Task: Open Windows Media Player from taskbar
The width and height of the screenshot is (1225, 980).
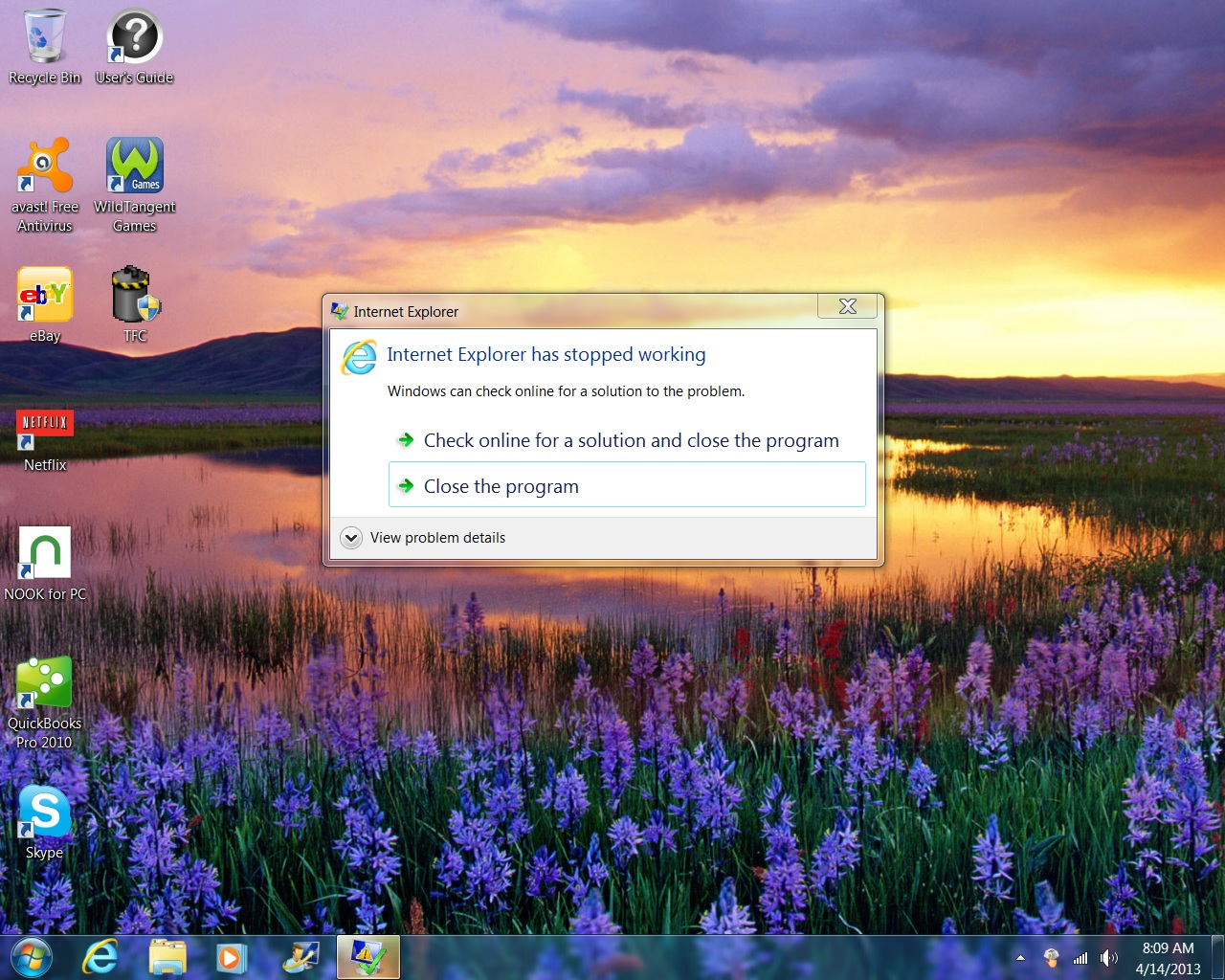Action: (x=231, y=957)
